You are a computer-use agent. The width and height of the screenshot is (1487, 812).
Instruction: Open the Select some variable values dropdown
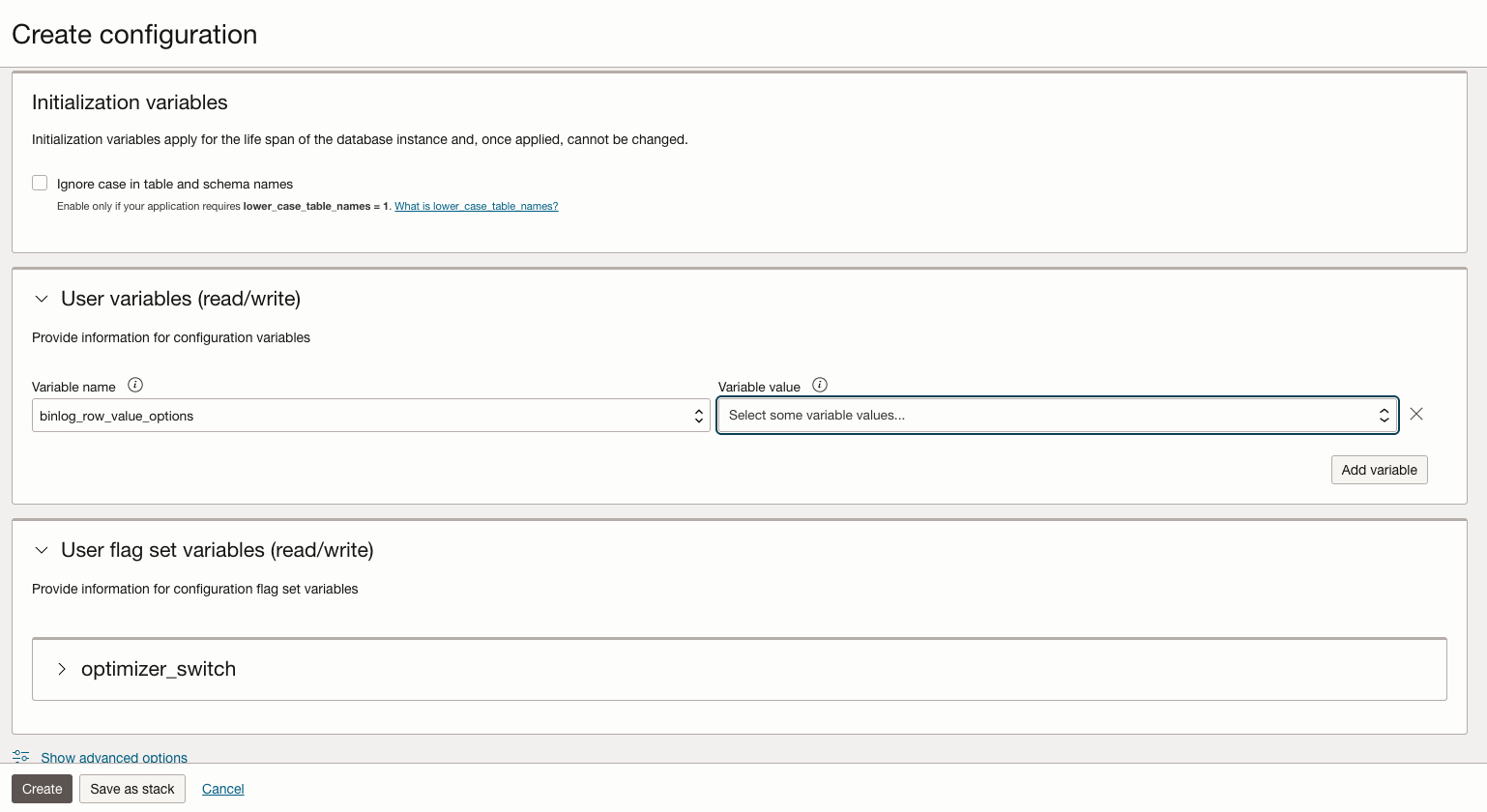pyautogui.click(x=1058, y=415)
